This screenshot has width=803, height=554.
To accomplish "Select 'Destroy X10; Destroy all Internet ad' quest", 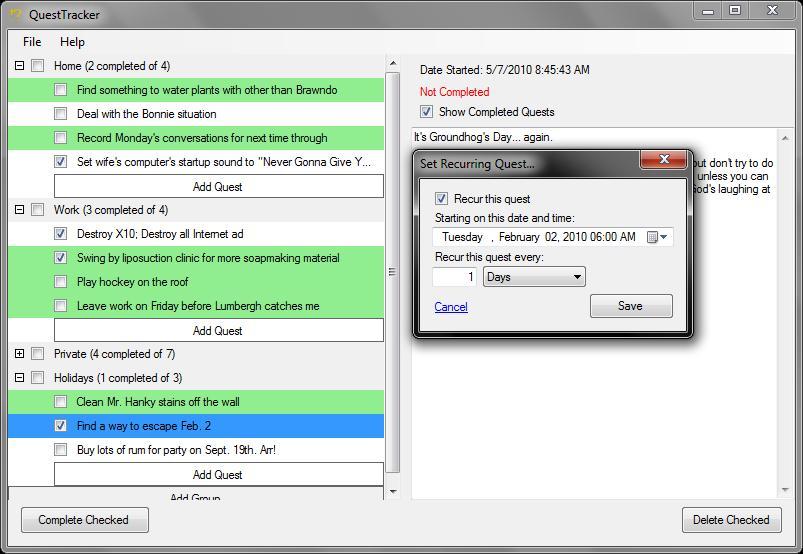I will [x=160, y=233].
